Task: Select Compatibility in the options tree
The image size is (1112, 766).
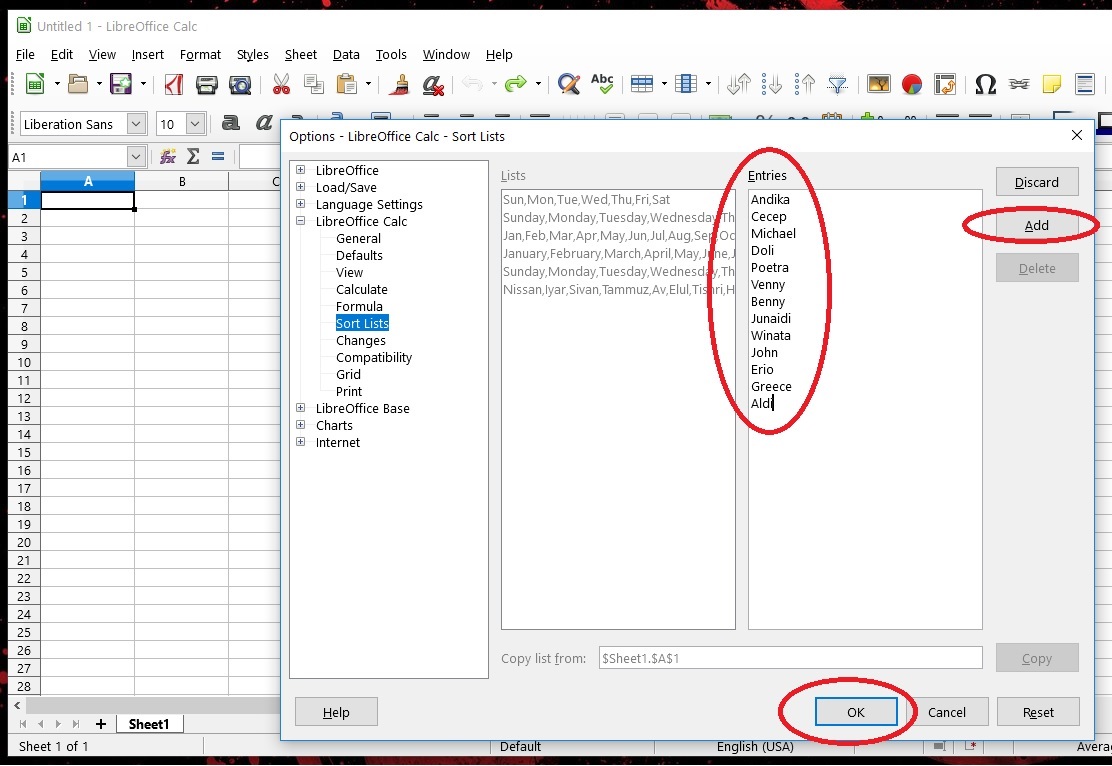Action: [374, 357]
